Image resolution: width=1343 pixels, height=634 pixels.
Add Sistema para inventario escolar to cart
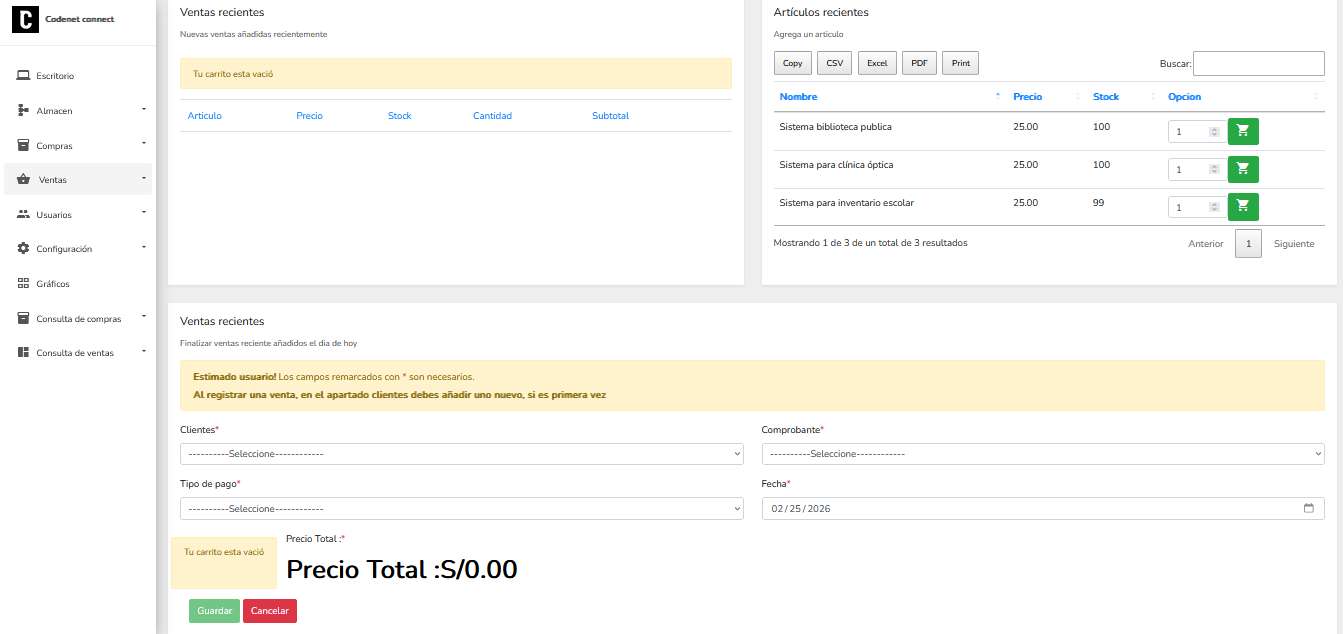1243,206
